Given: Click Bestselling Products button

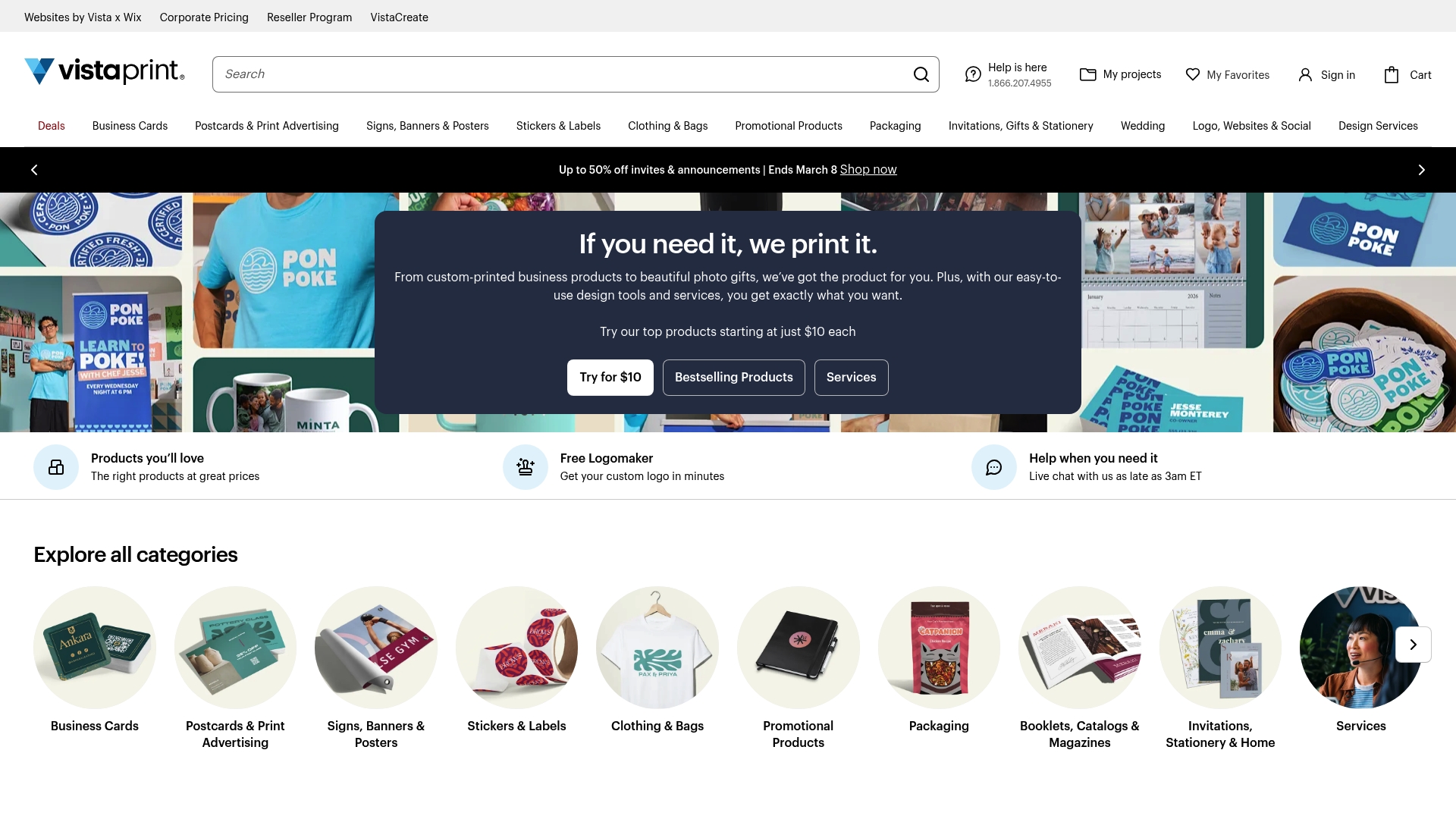Looking at the screenshot, I should click(x=734, y=378).
